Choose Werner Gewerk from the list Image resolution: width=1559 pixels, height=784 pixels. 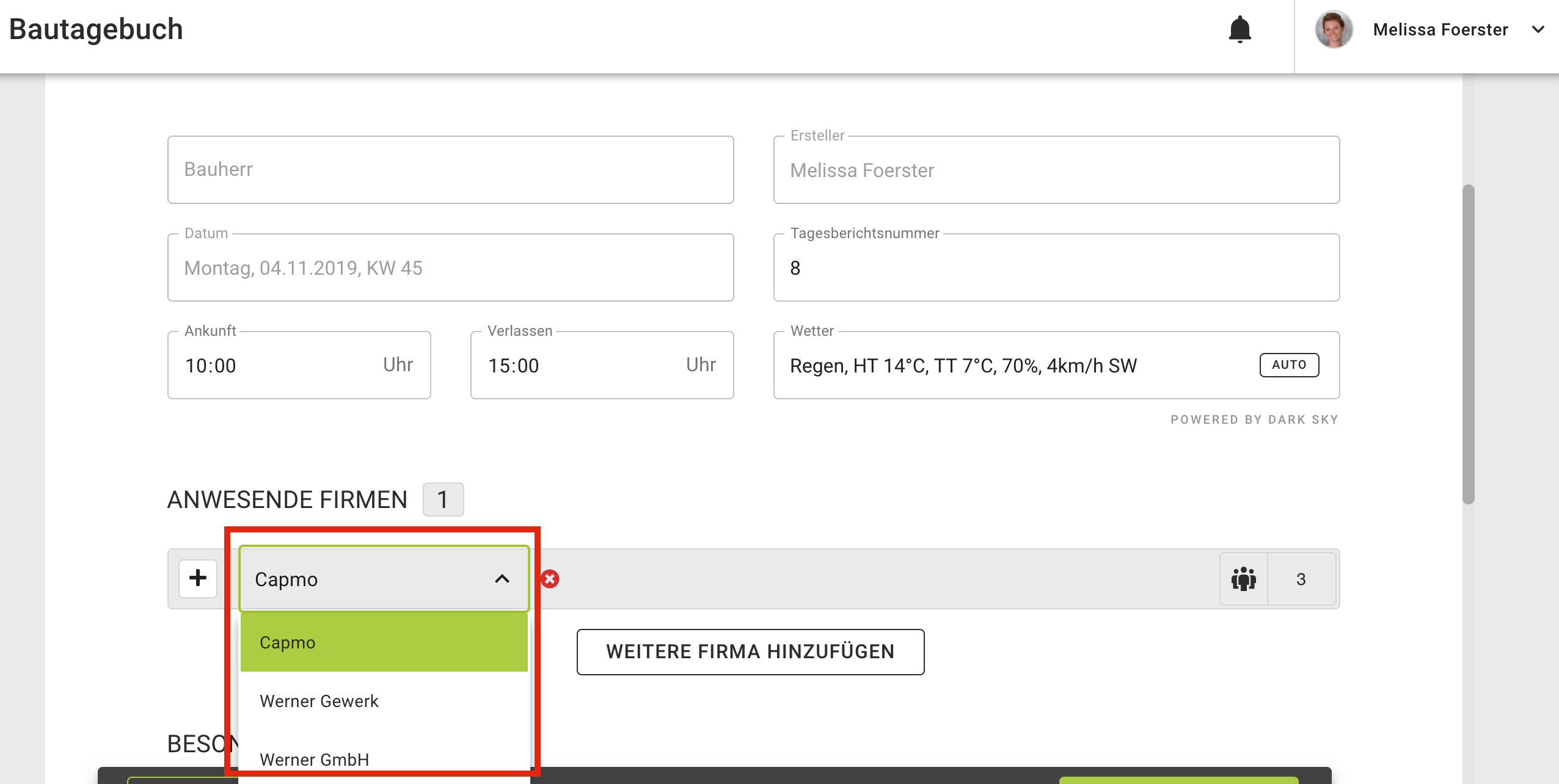point(384,701)
